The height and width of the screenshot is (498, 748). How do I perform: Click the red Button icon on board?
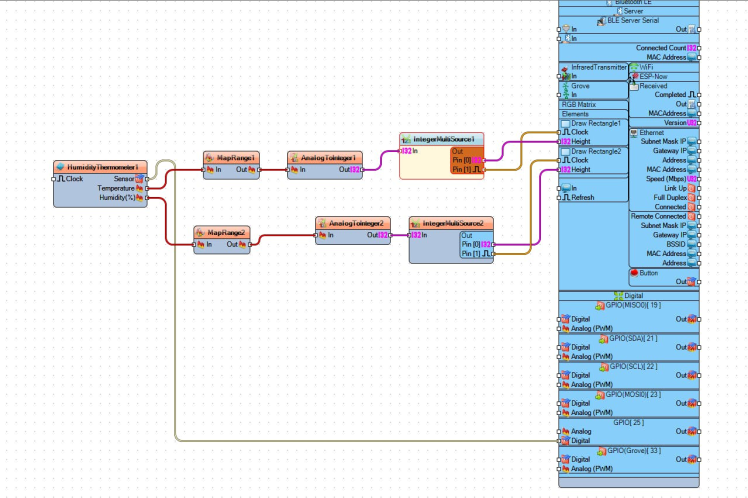coord(634,272)
